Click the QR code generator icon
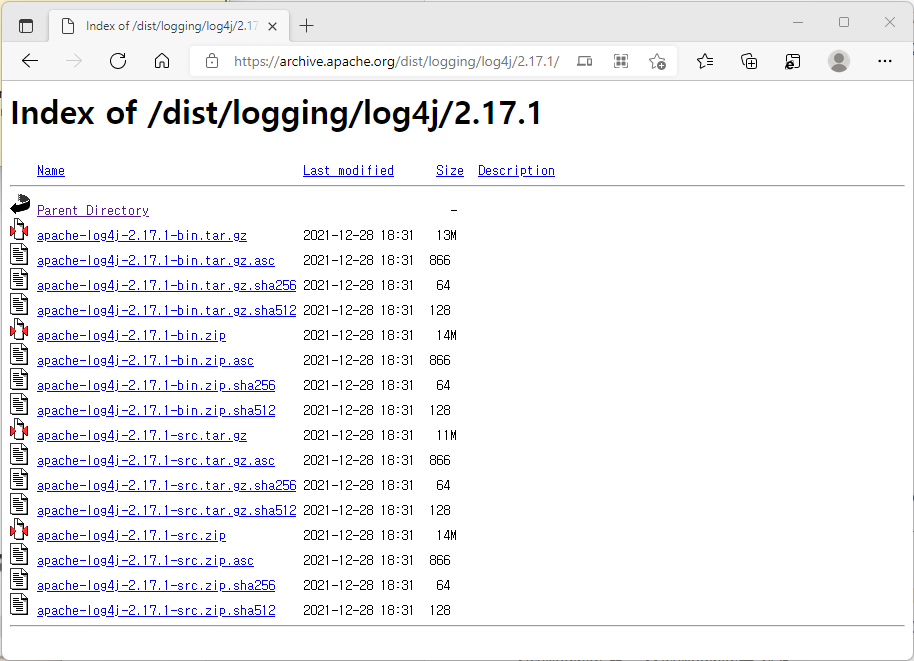The image size is (914, 661). (x=621, y=61)
